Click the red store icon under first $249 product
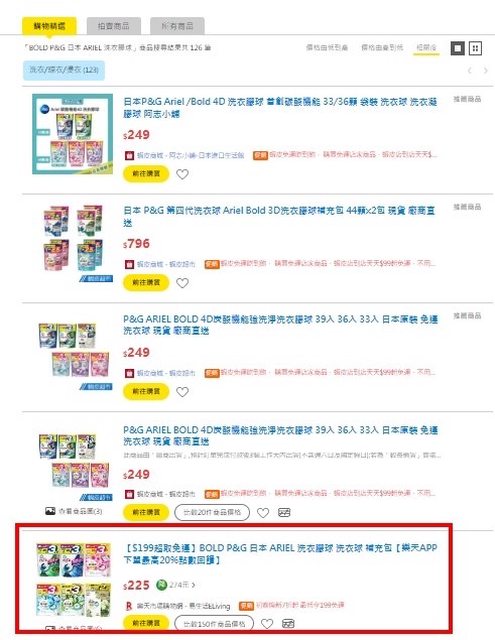 coord(129,155)
